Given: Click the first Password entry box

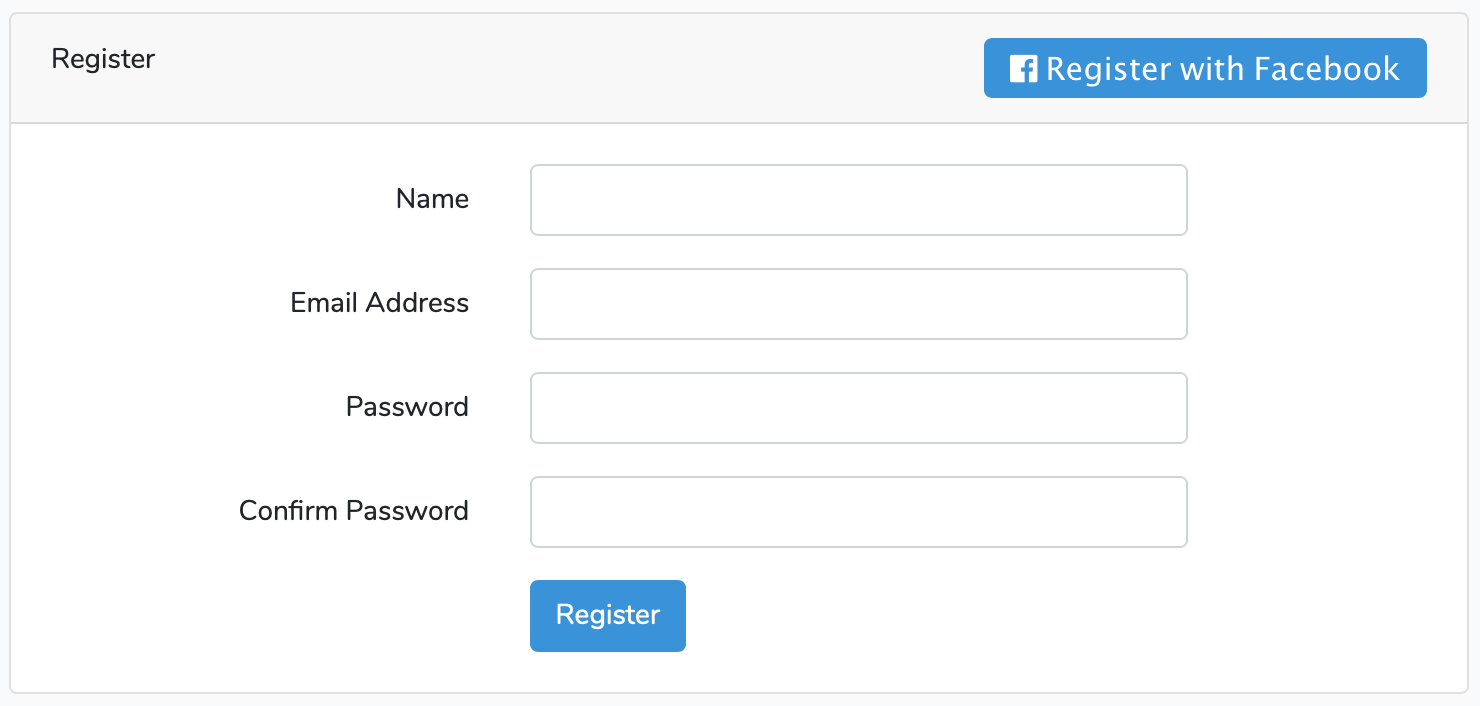Looking at the screenshot, I should pyautogui.click(x=858, y=408).
